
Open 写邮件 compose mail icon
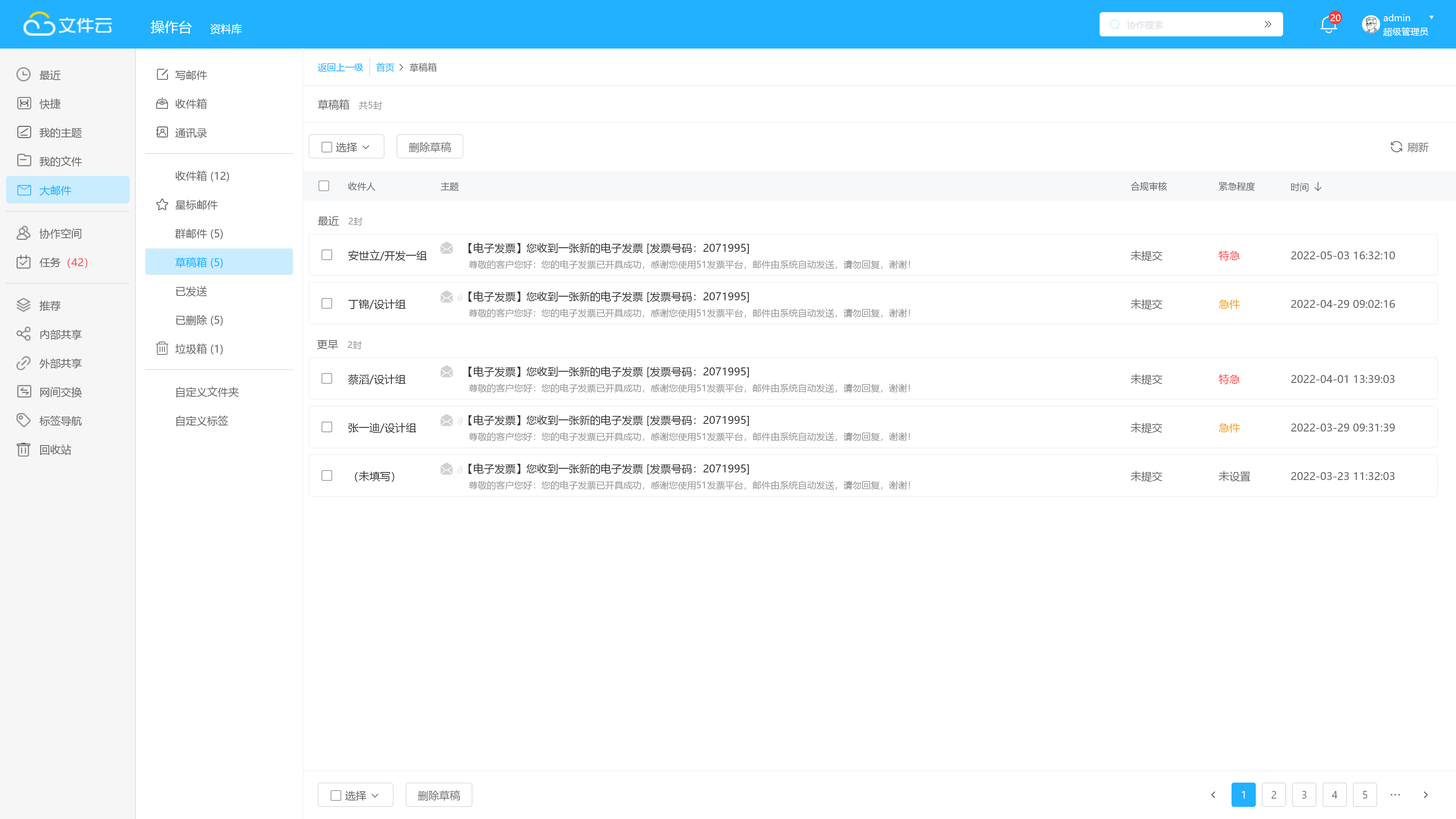162,75
